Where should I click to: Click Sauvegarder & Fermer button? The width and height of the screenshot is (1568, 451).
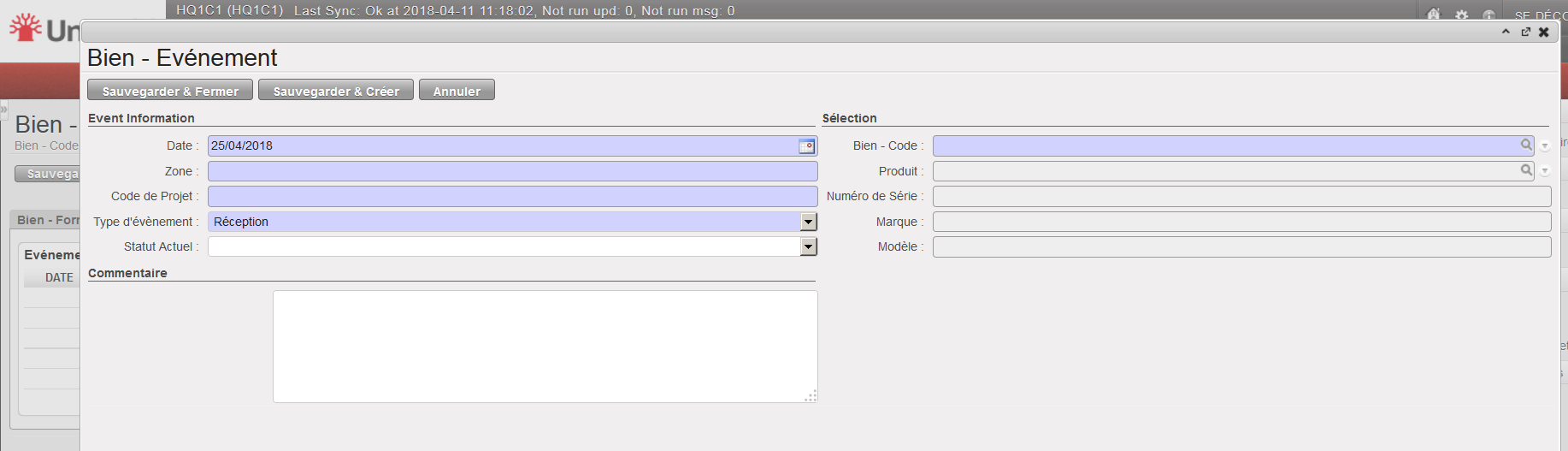click(x=170, y=91)
